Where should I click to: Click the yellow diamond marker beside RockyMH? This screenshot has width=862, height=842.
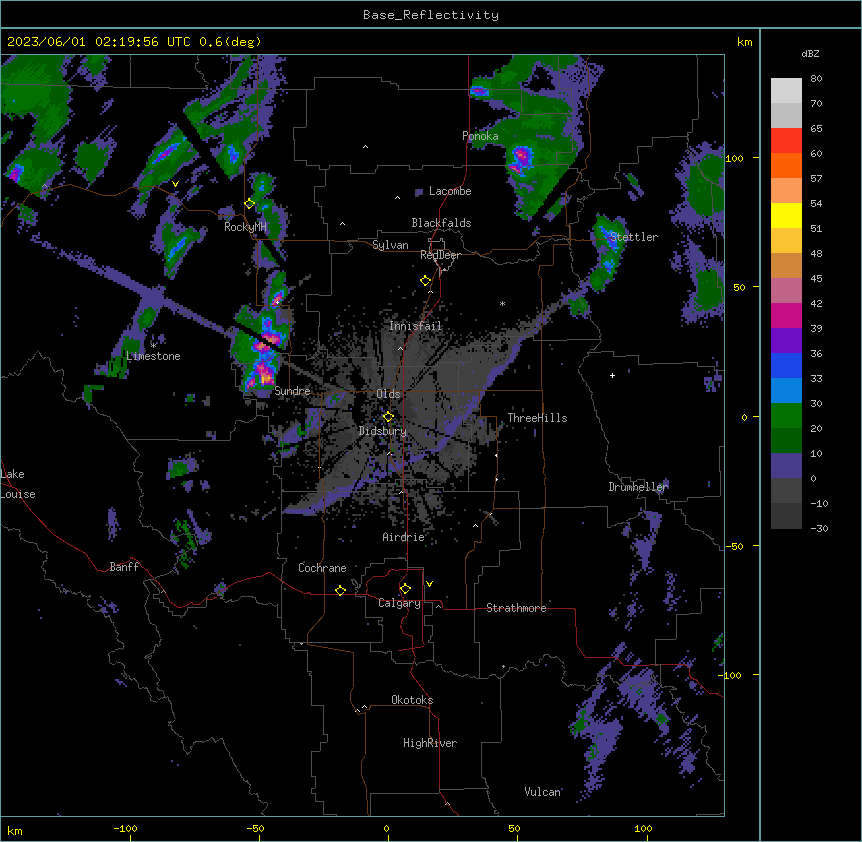250,203
